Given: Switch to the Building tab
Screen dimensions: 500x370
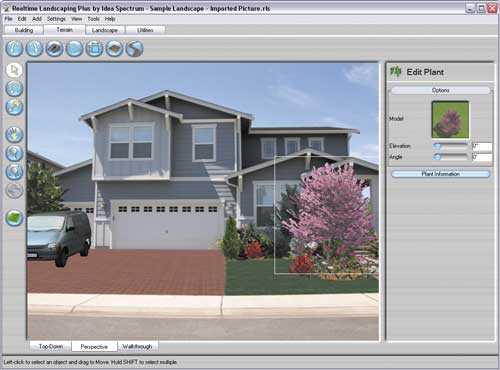Looking at the screenshot, I should coord(24,30).
